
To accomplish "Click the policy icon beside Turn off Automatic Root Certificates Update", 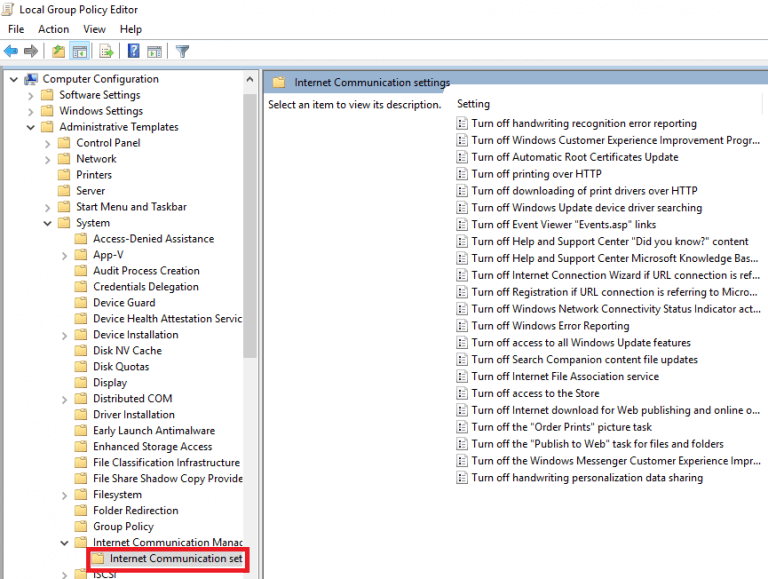I will point(461,157).
